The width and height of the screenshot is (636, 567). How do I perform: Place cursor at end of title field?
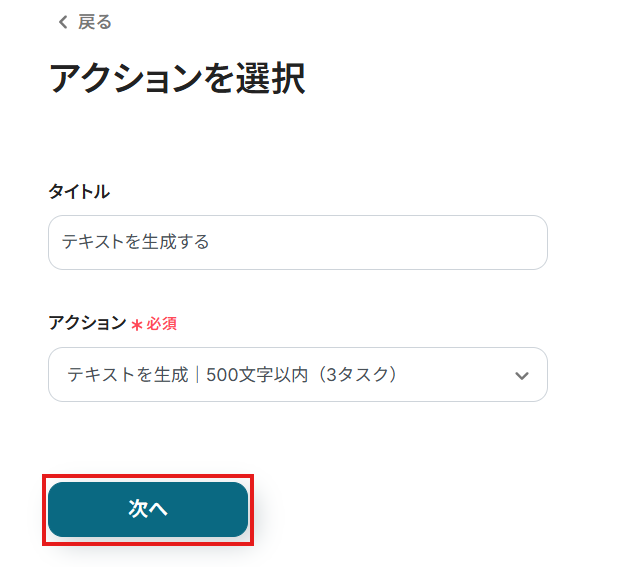tap(377, 242)
